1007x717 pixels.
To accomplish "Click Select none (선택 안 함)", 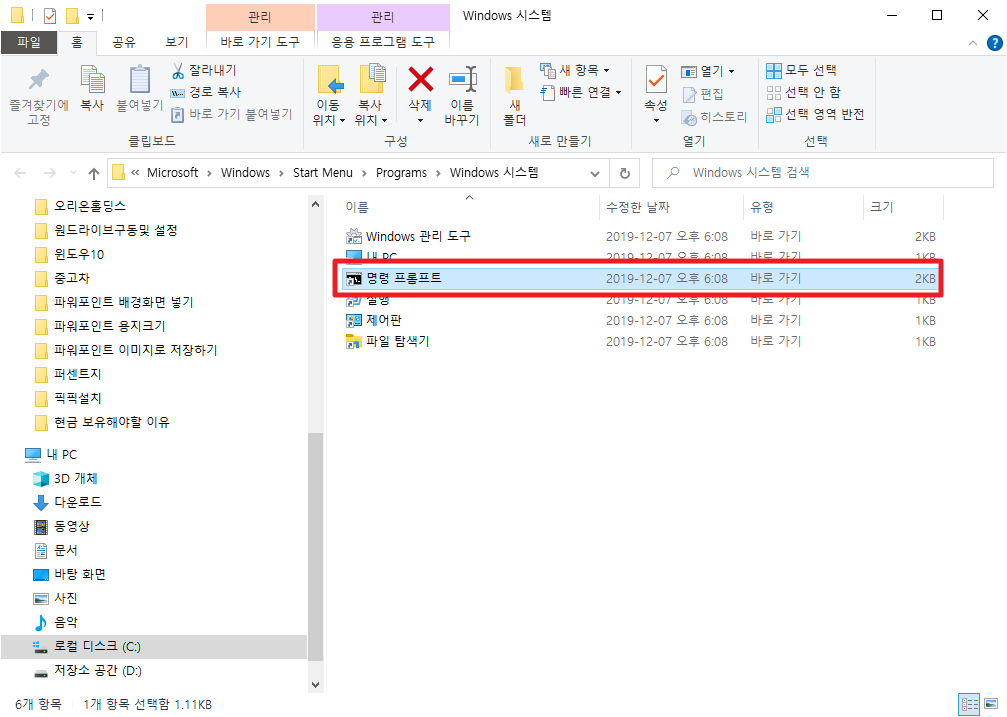I will [803, 93].
